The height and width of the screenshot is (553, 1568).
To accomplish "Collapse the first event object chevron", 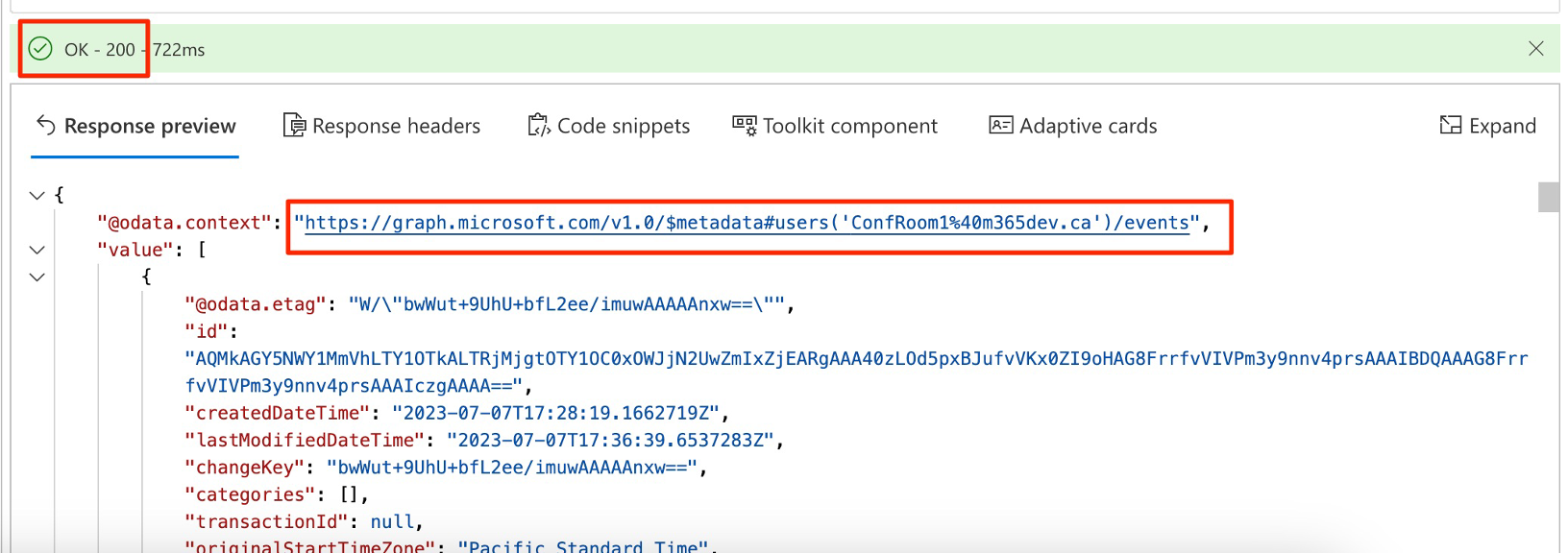I will tap(37, 276).
